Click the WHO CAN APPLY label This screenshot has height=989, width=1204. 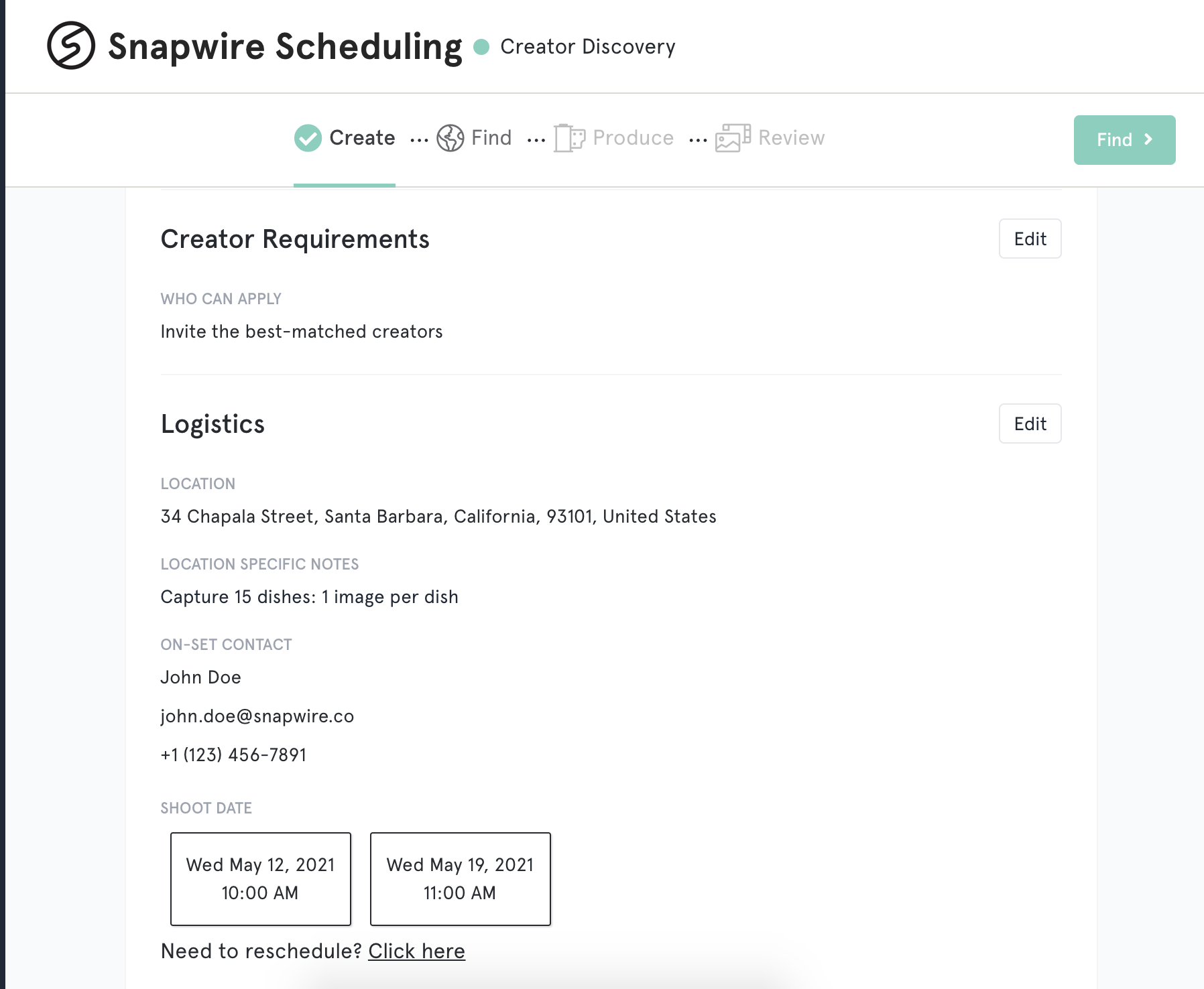point(221,299)
